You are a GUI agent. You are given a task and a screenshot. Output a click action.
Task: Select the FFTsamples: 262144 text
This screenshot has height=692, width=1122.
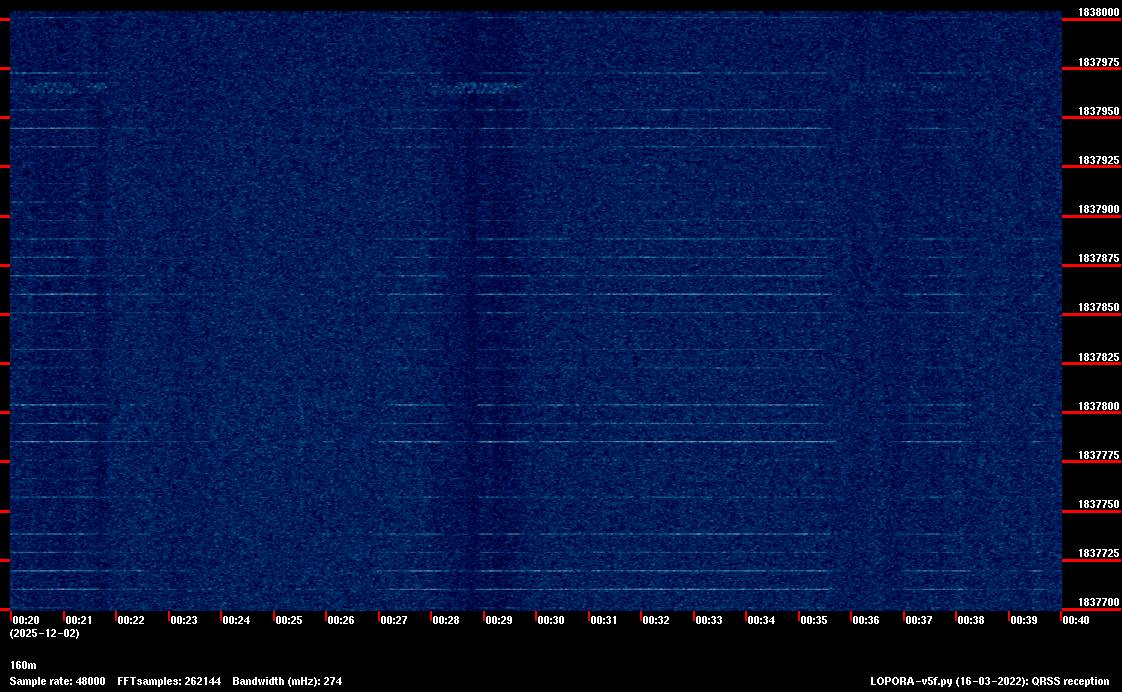tap(169, 681)
